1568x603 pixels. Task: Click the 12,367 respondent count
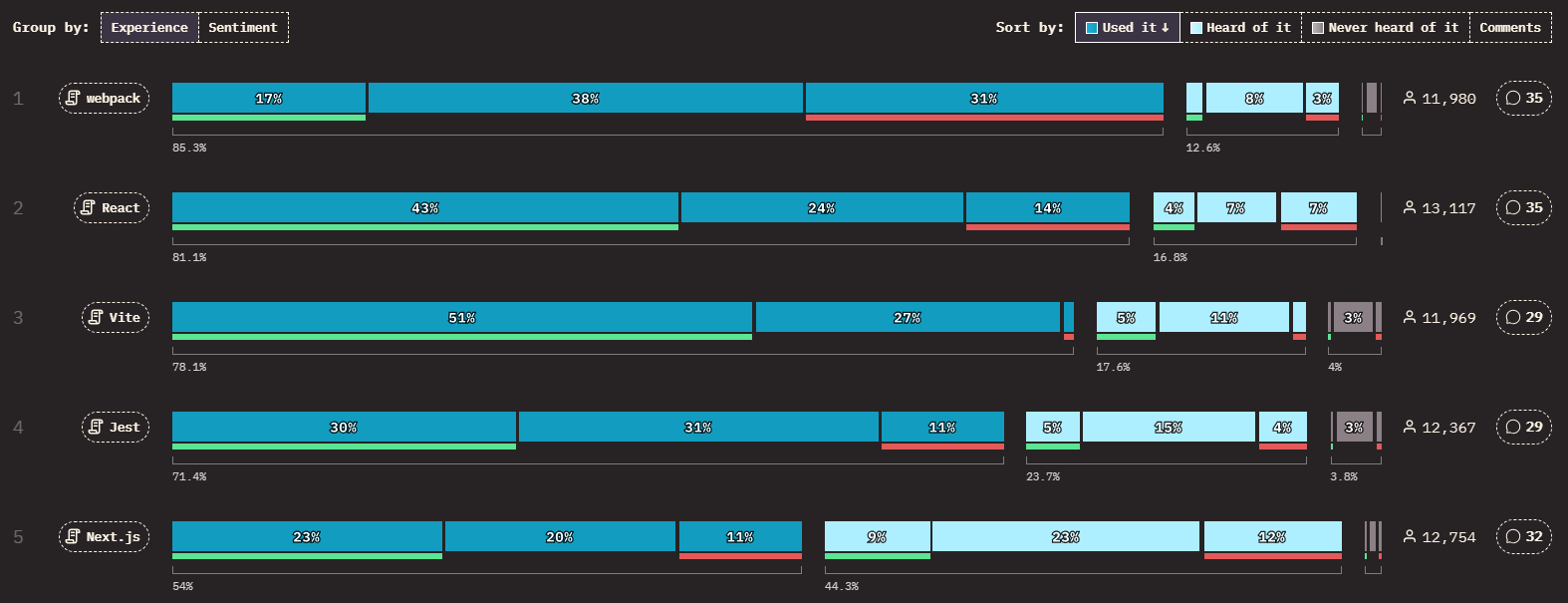1448,428
